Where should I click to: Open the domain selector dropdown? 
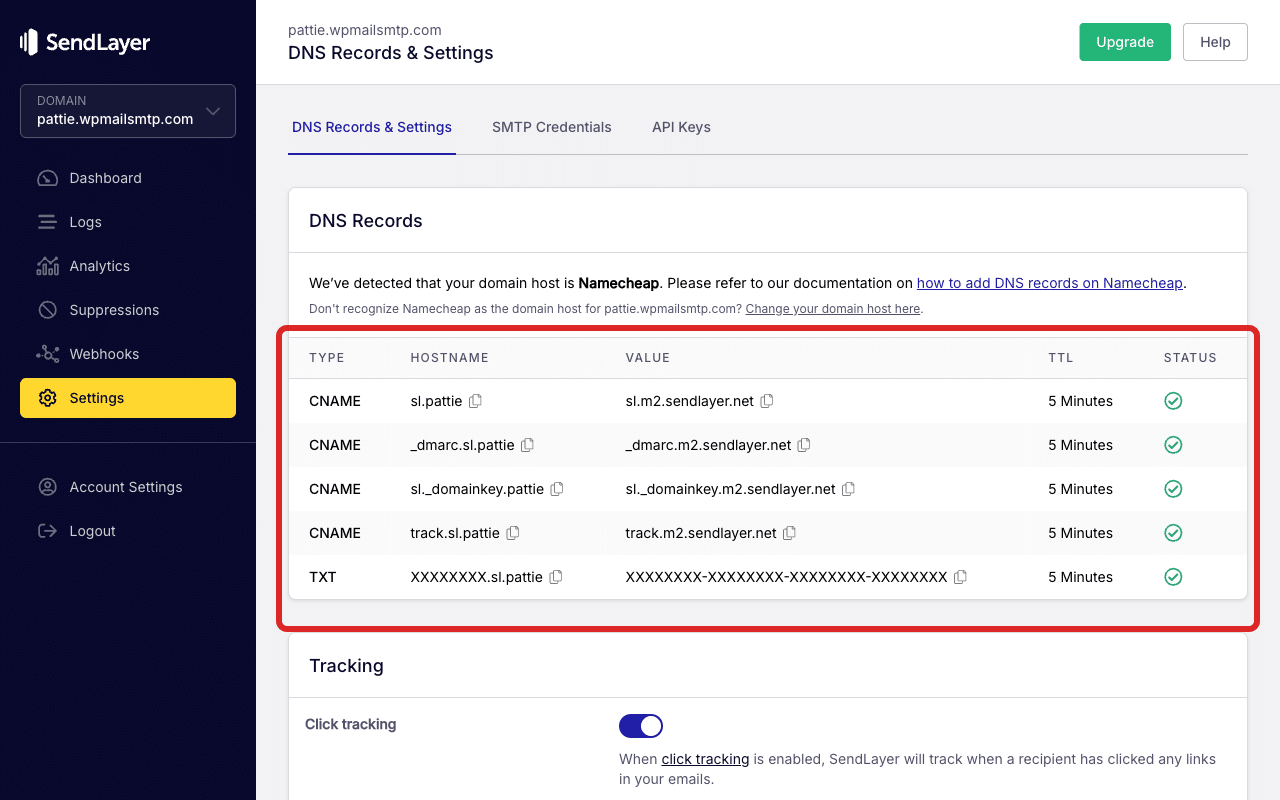tap(128, 110)
